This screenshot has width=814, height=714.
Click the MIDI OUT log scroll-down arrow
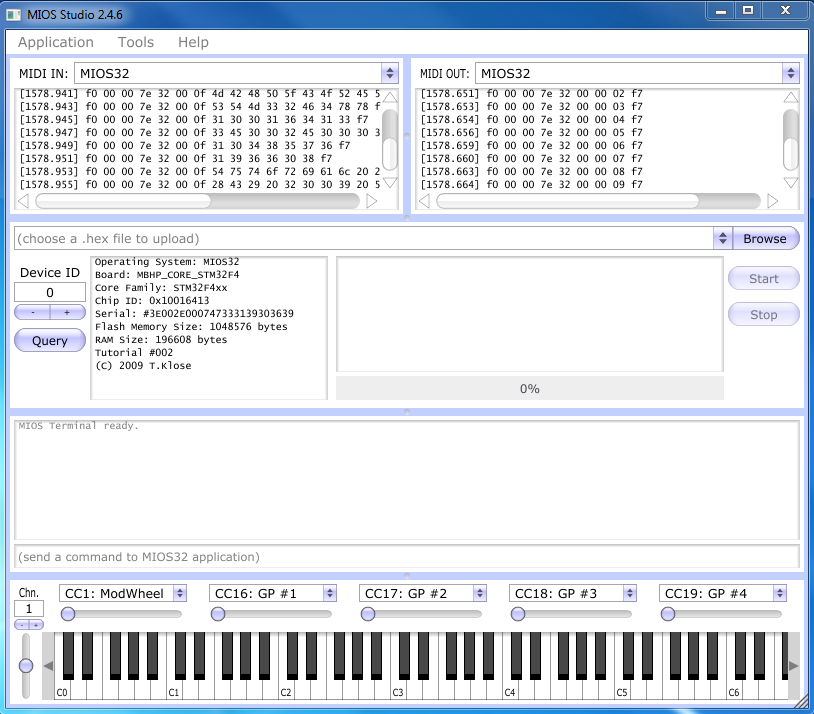791,182
